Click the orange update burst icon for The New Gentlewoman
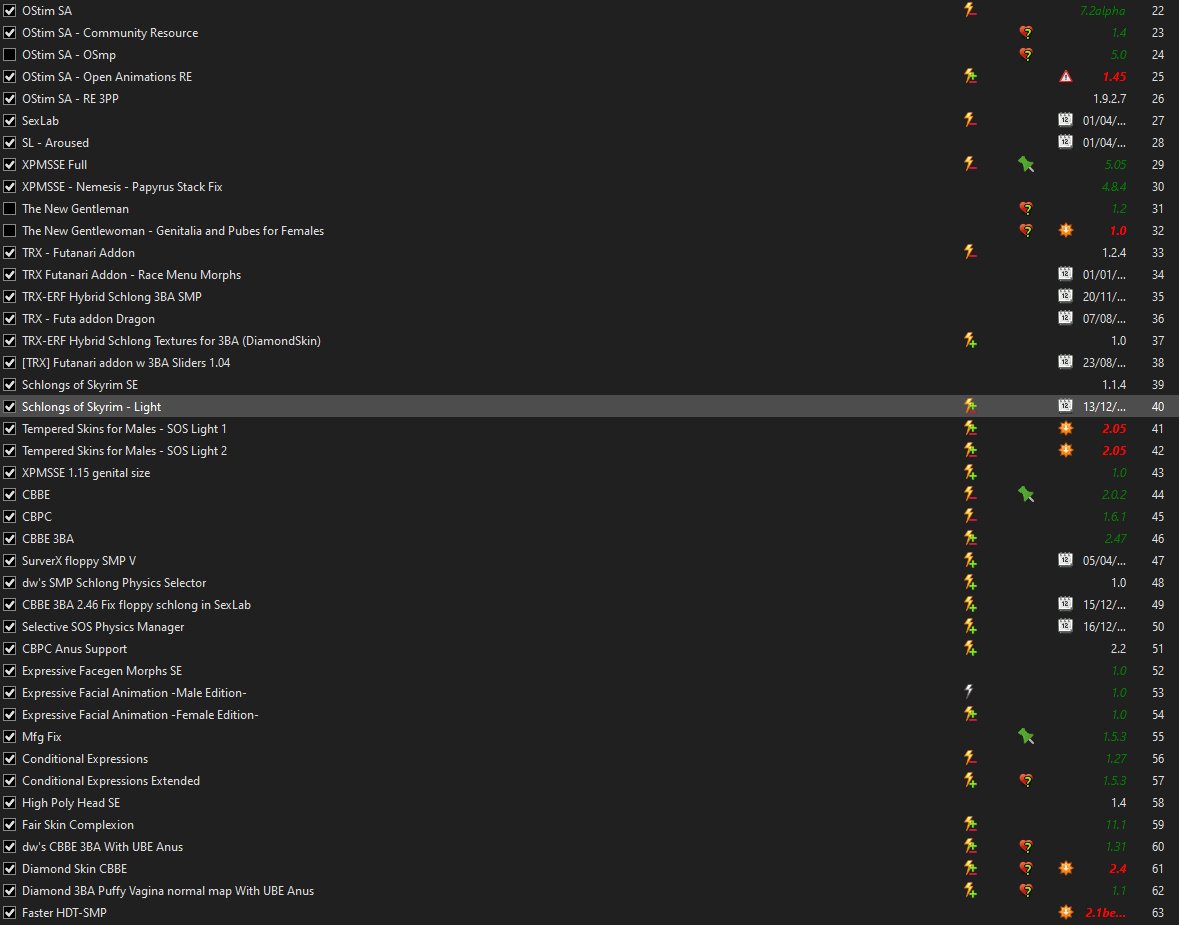 point(1065,230)
